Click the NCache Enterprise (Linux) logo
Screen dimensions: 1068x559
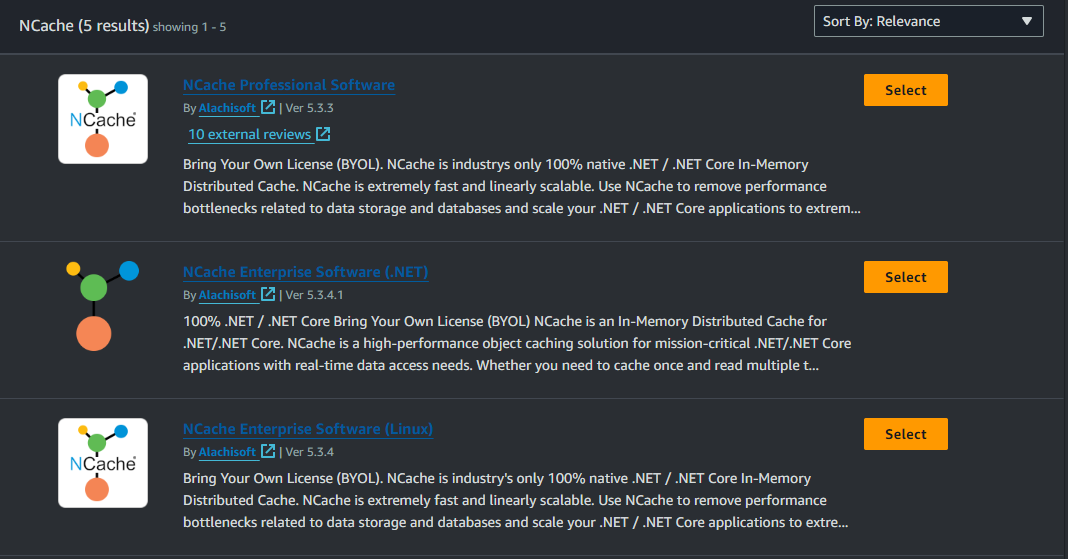tap(103, 463)
